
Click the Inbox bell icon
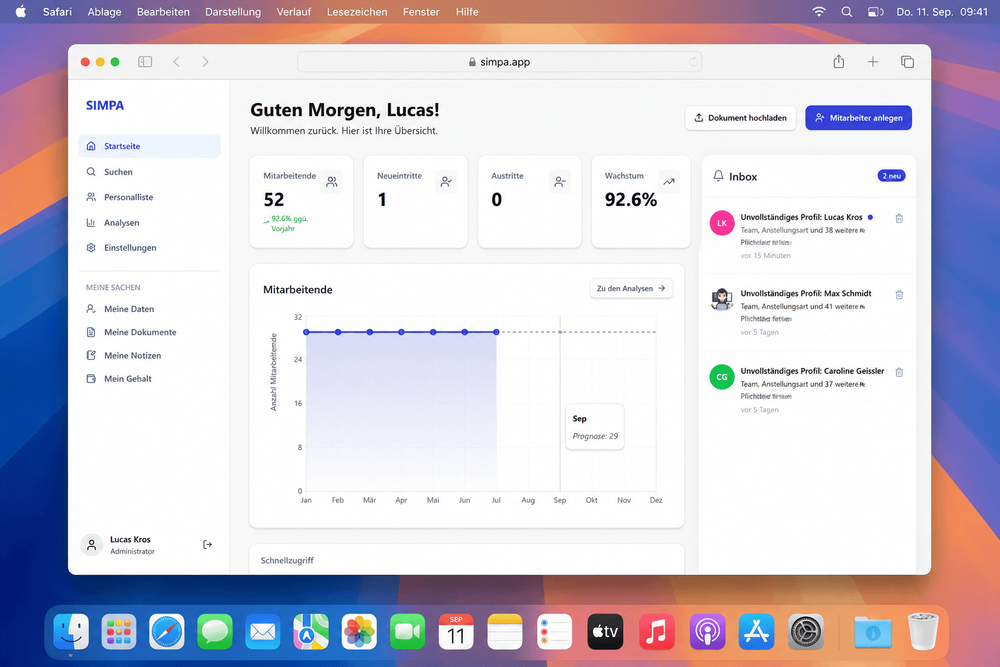click(718, 175)
